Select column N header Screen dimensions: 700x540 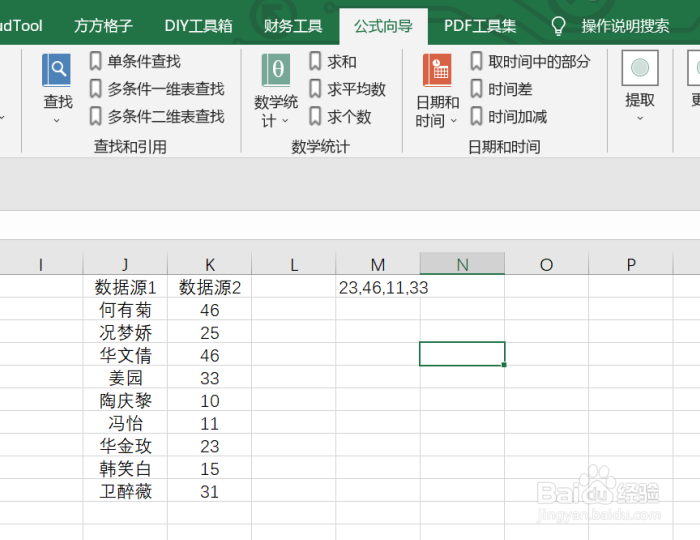coord(462,264)
